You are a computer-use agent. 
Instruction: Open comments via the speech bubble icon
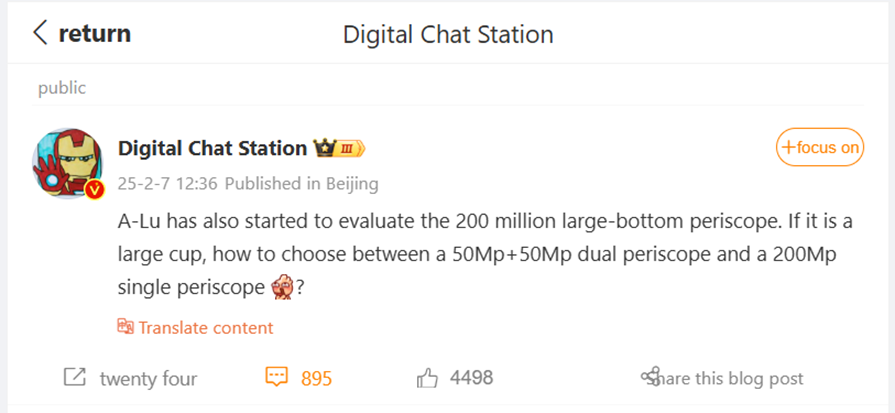click(276, 378)
